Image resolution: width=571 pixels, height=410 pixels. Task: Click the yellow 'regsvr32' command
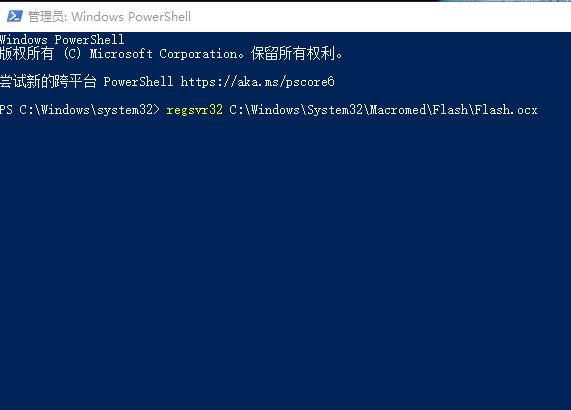pos(194,110)
